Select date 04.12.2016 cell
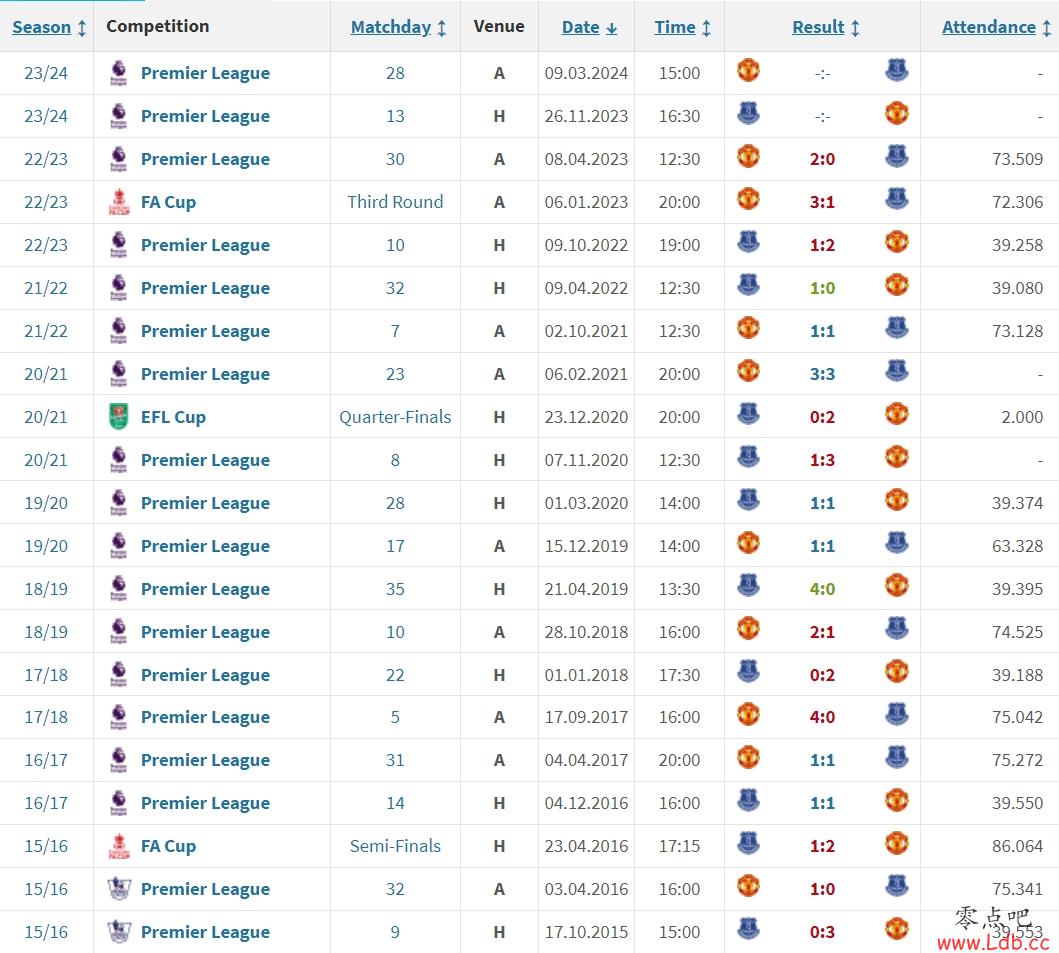Viewport: 1059px width, 953px height. click(586, 803)
